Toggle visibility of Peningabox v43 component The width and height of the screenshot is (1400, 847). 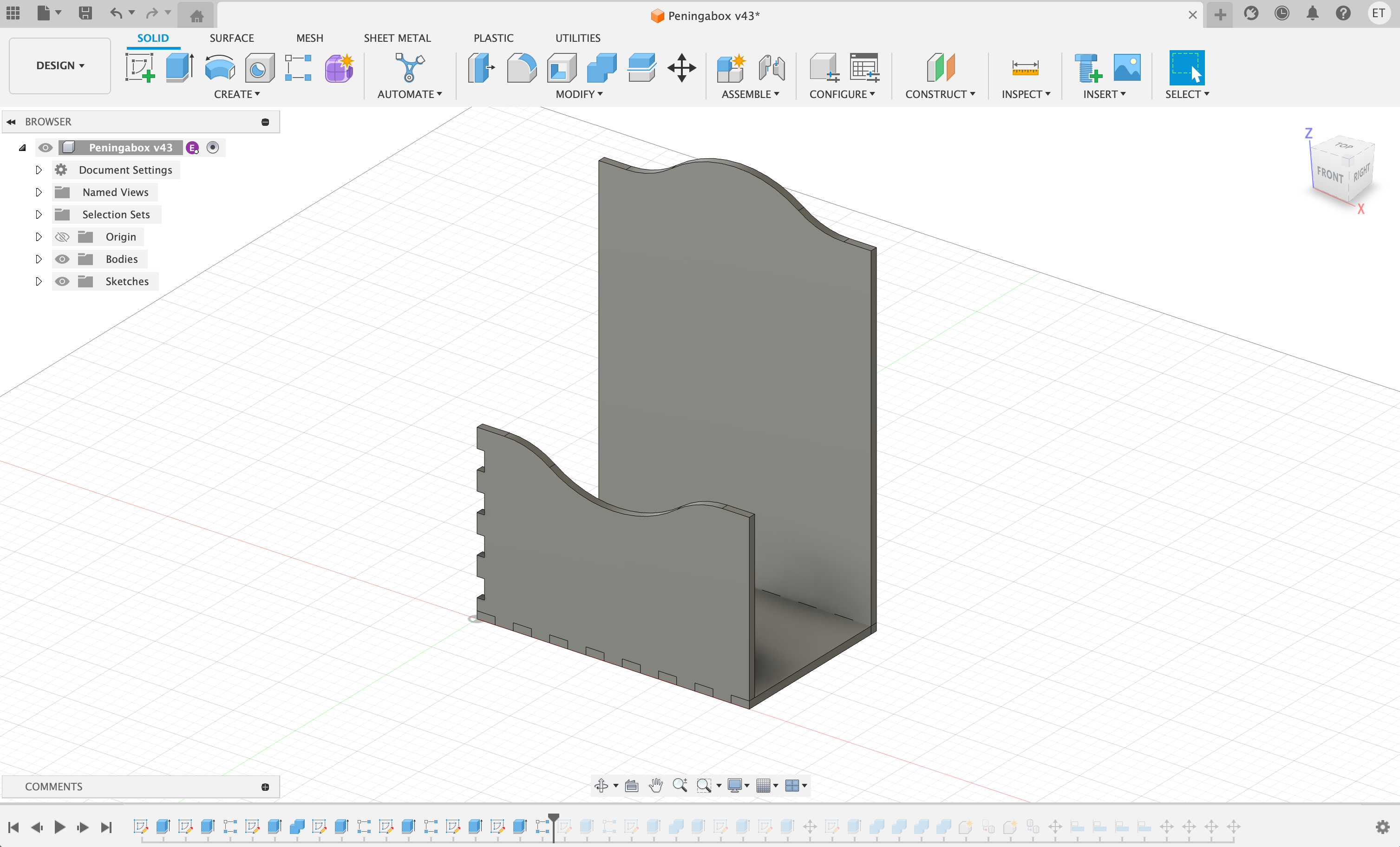[46, 148]
